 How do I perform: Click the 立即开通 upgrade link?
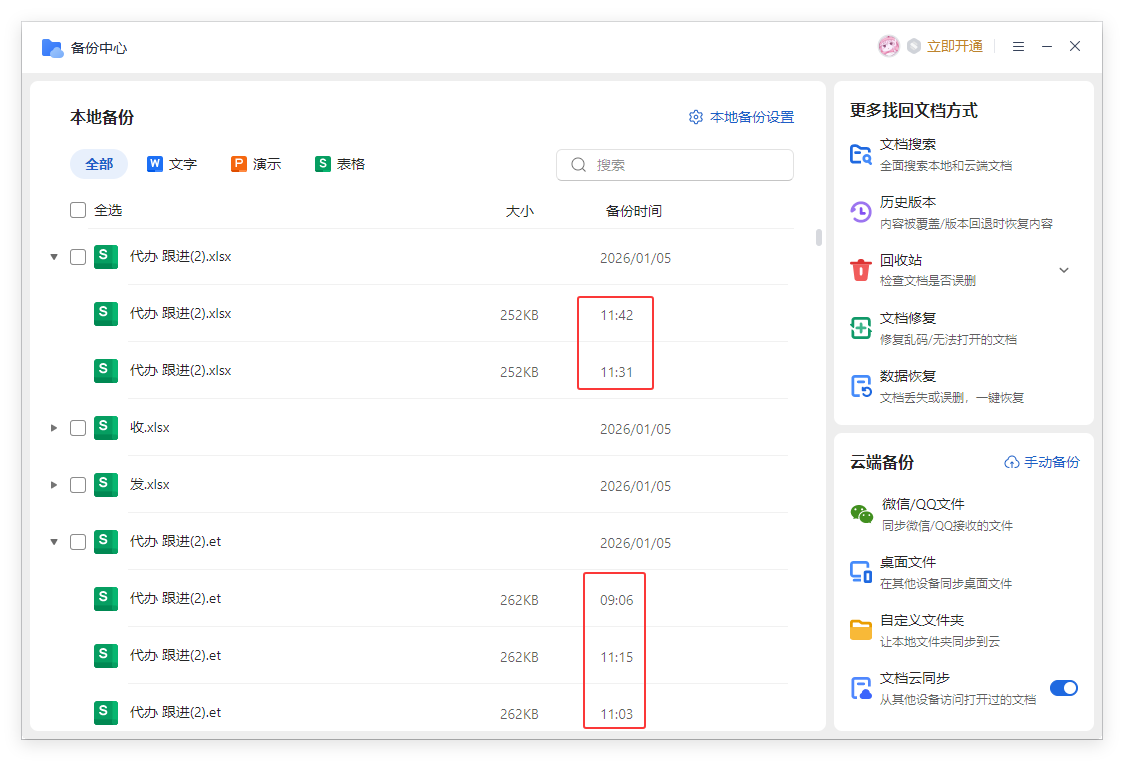coord(957,46)
